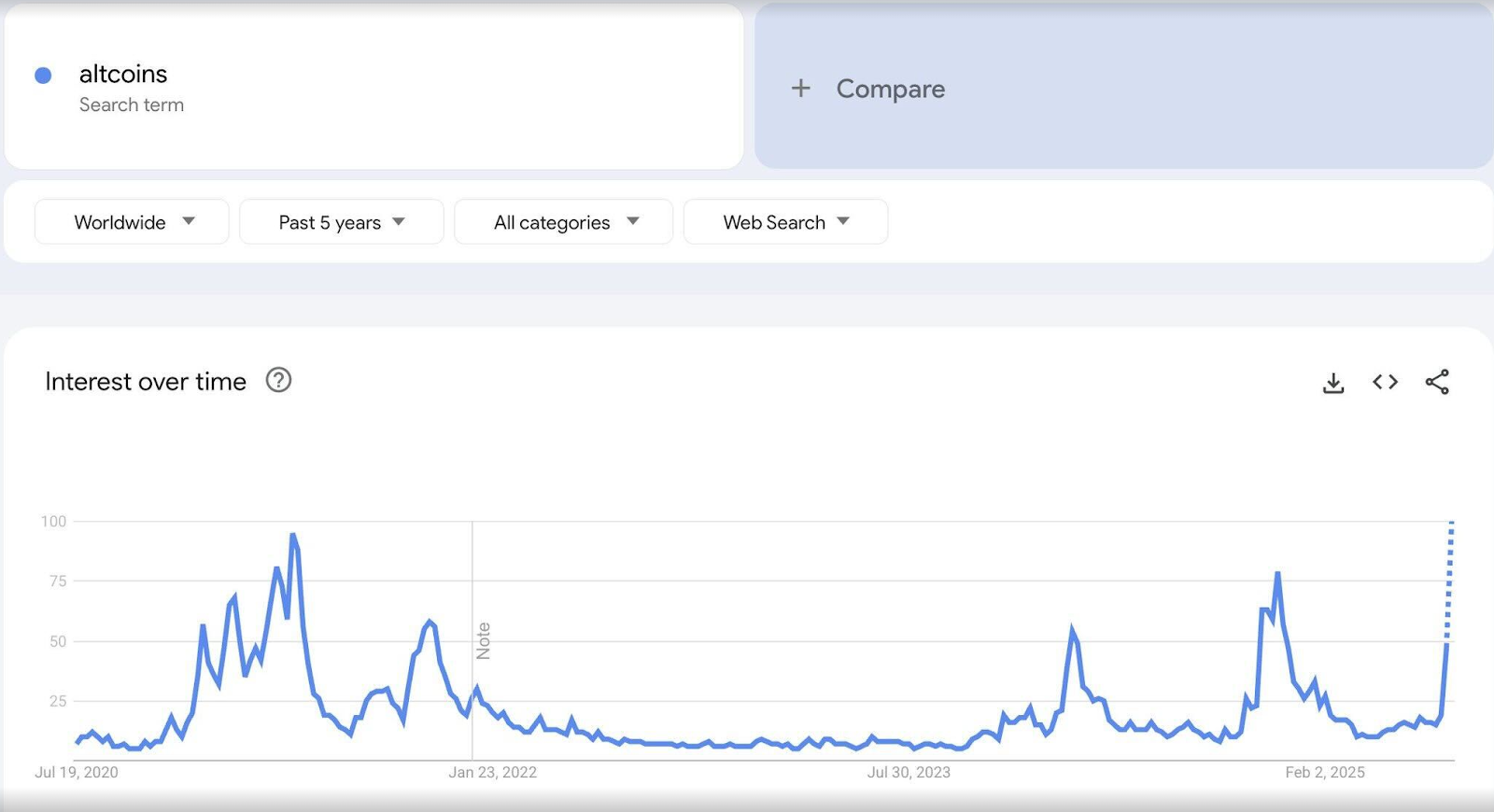Open the embed code icon
Viewport: 1494px width, 812px height.
coord(1385,382)
